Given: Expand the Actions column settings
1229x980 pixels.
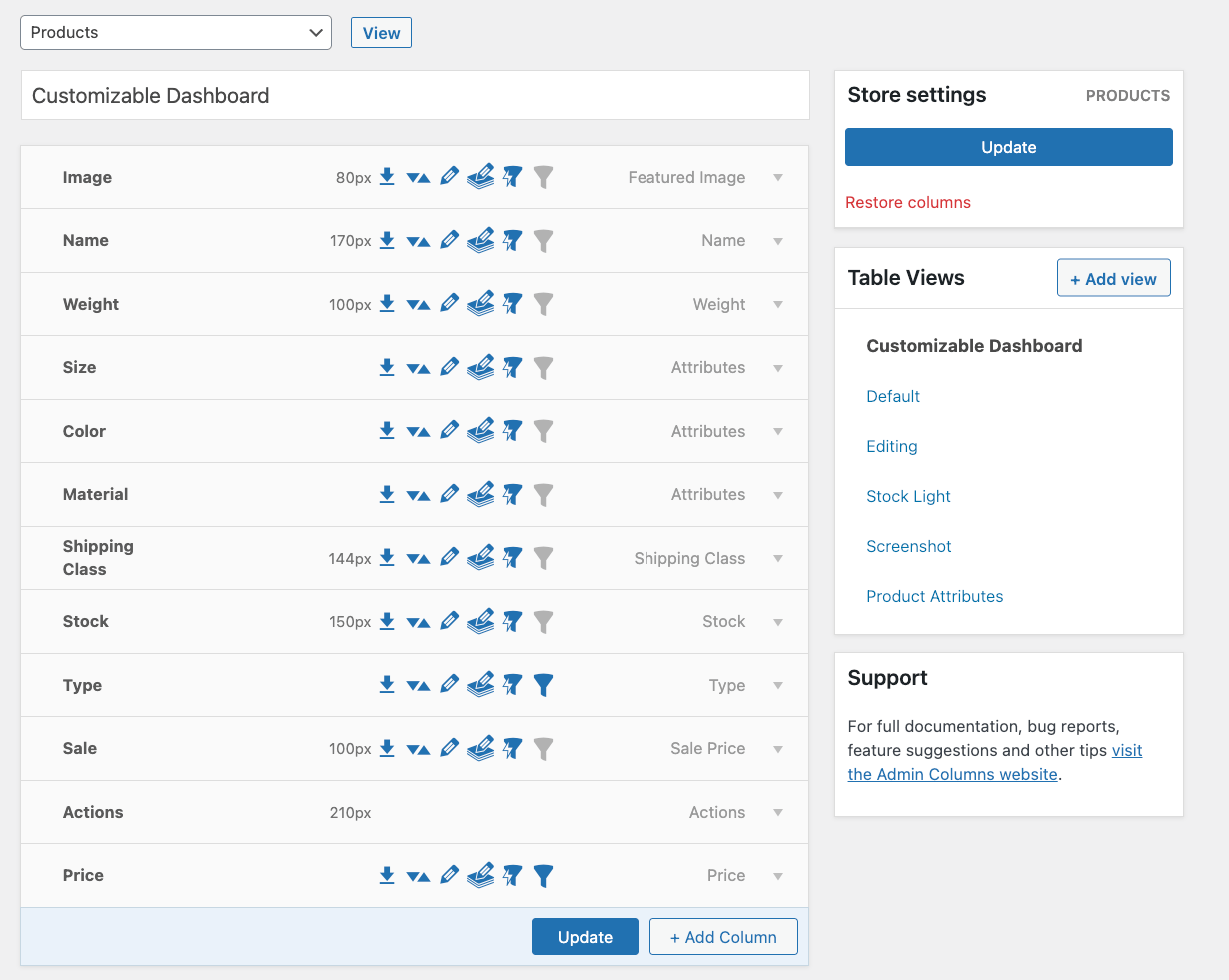Looking at the screenshot, I should pos(778,812).
